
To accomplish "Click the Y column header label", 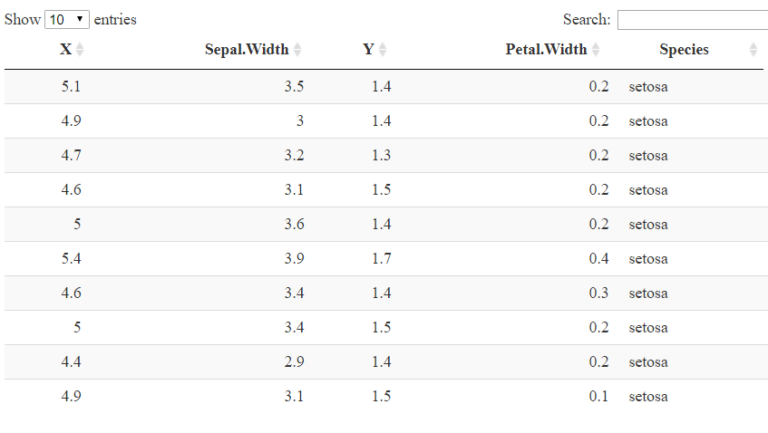I will point(368,50).
